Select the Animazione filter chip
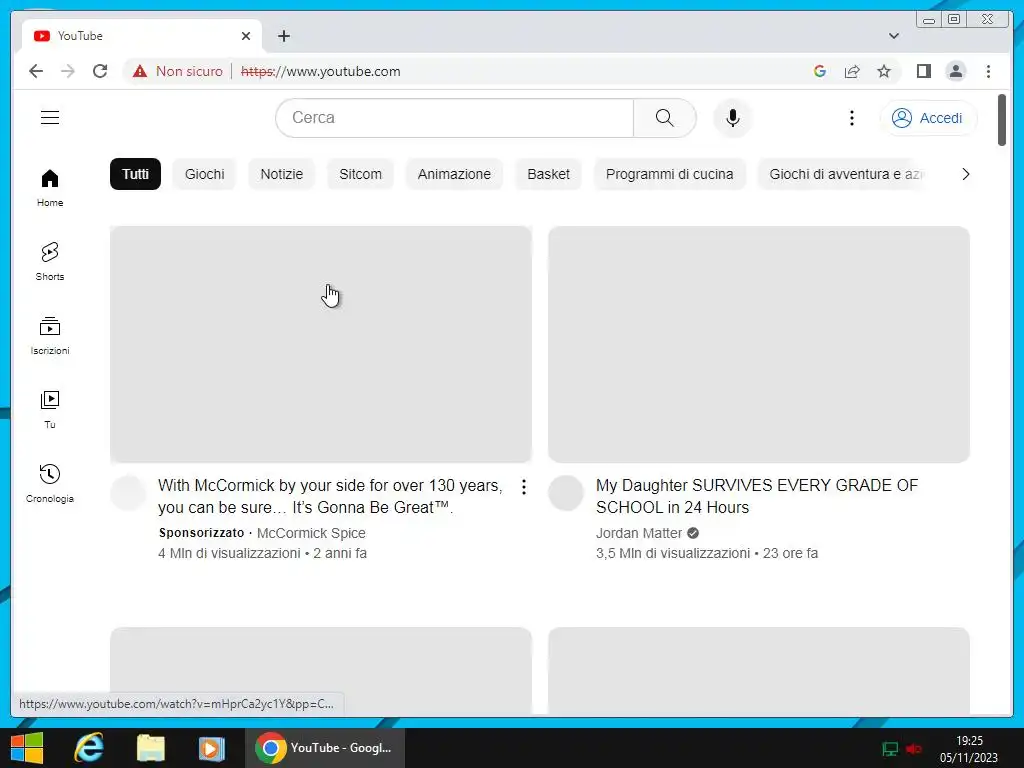 click(x=455, y=174)
